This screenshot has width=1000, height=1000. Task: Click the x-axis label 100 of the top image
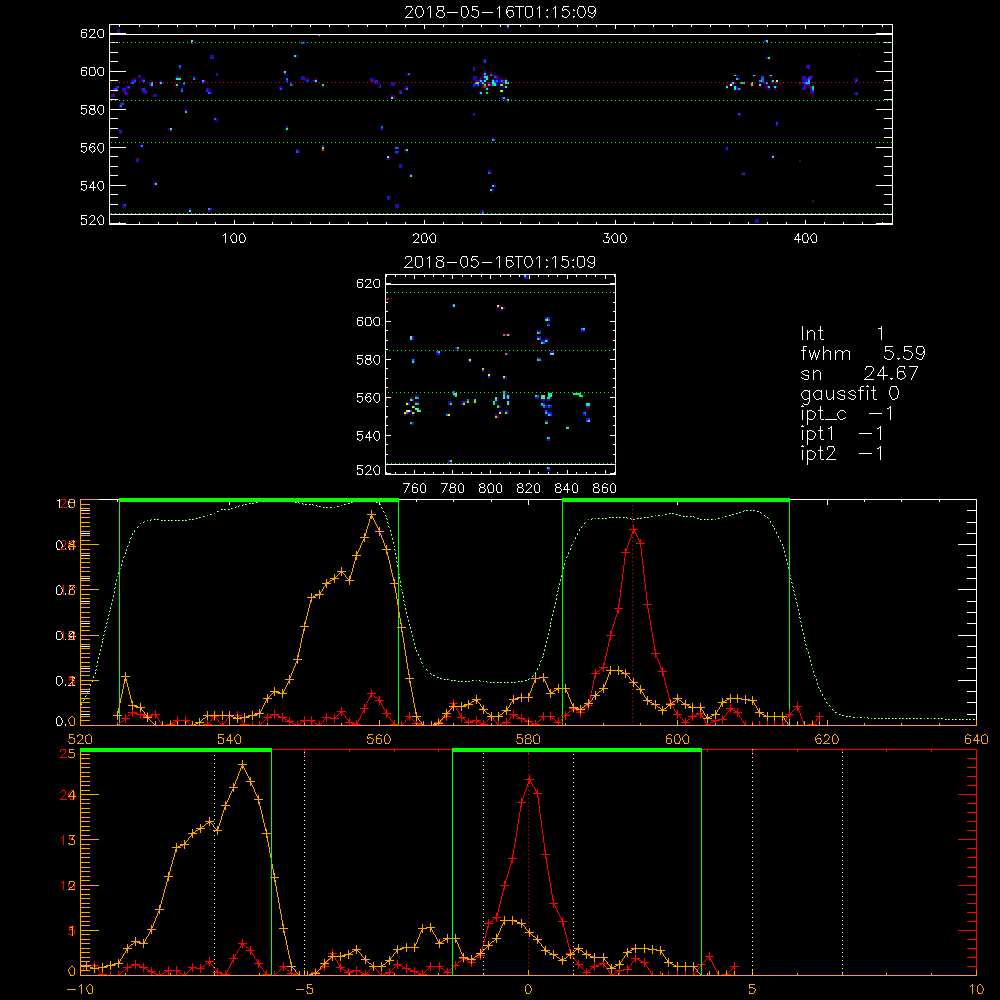click(234, 239)
